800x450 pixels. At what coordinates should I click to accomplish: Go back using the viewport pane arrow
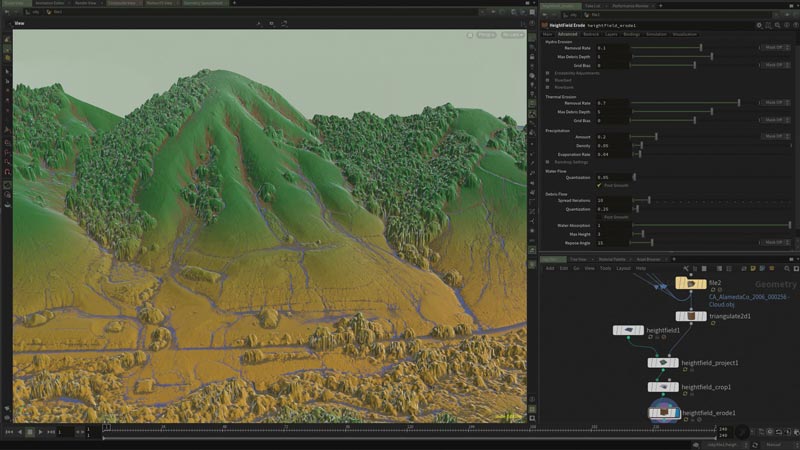[x=7, y=12]
